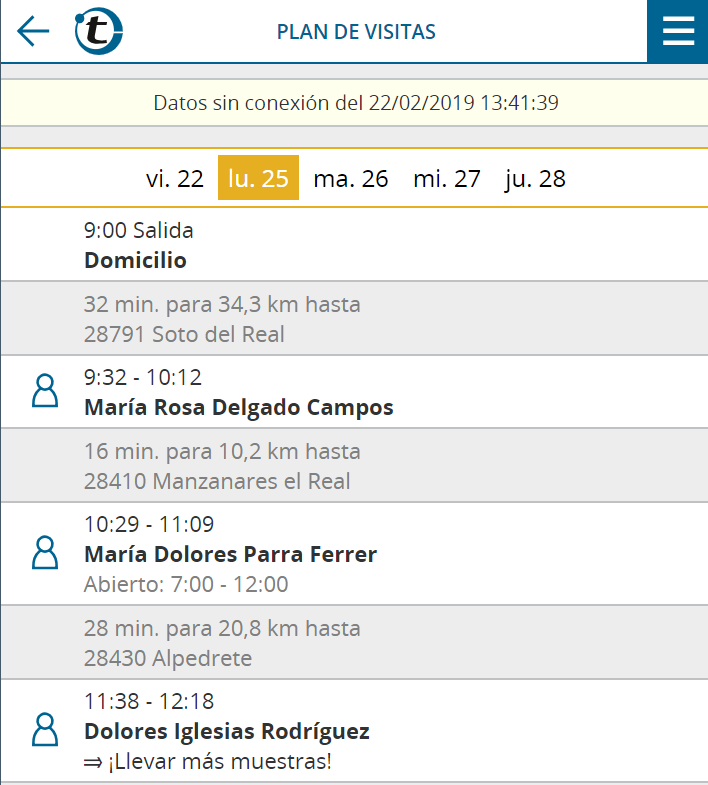
Task: Click person icon for Dolores Iglesias Rodríguez
Action: click(45, 730)
